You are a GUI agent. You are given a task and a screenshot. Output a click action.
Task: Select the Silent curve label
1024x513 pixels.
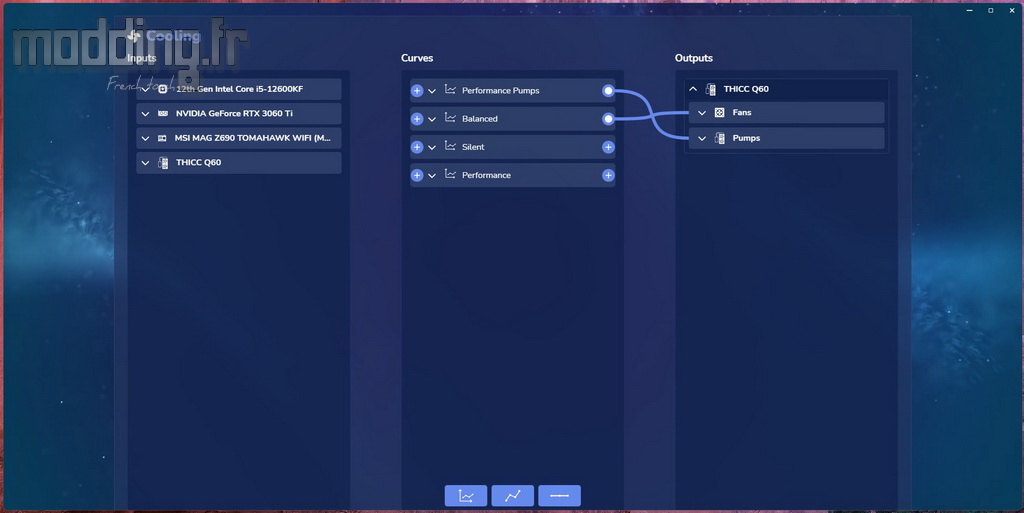(473, 147)
